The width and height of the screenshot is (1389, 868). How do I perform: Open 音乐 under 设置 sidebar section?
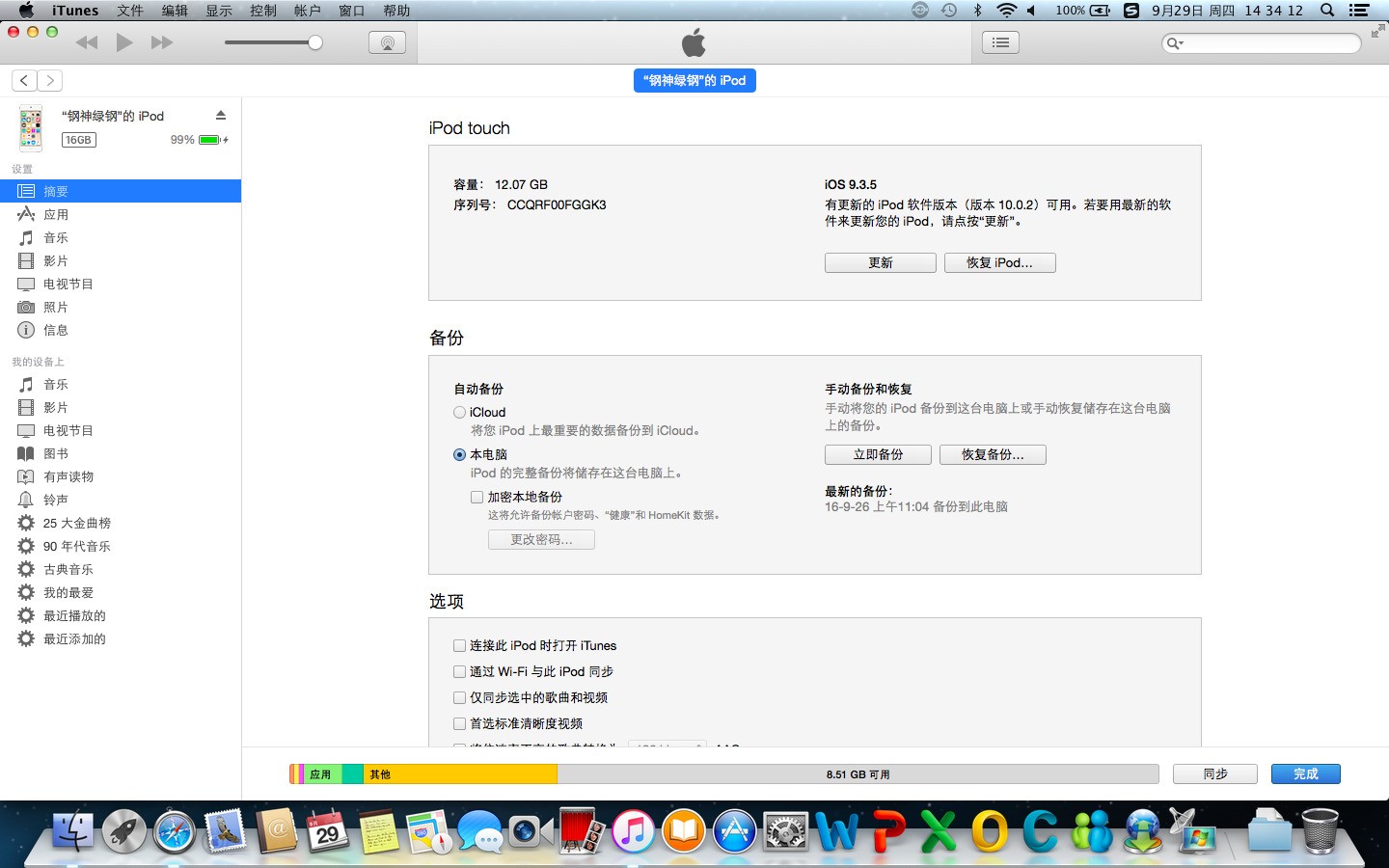(121, 237)
